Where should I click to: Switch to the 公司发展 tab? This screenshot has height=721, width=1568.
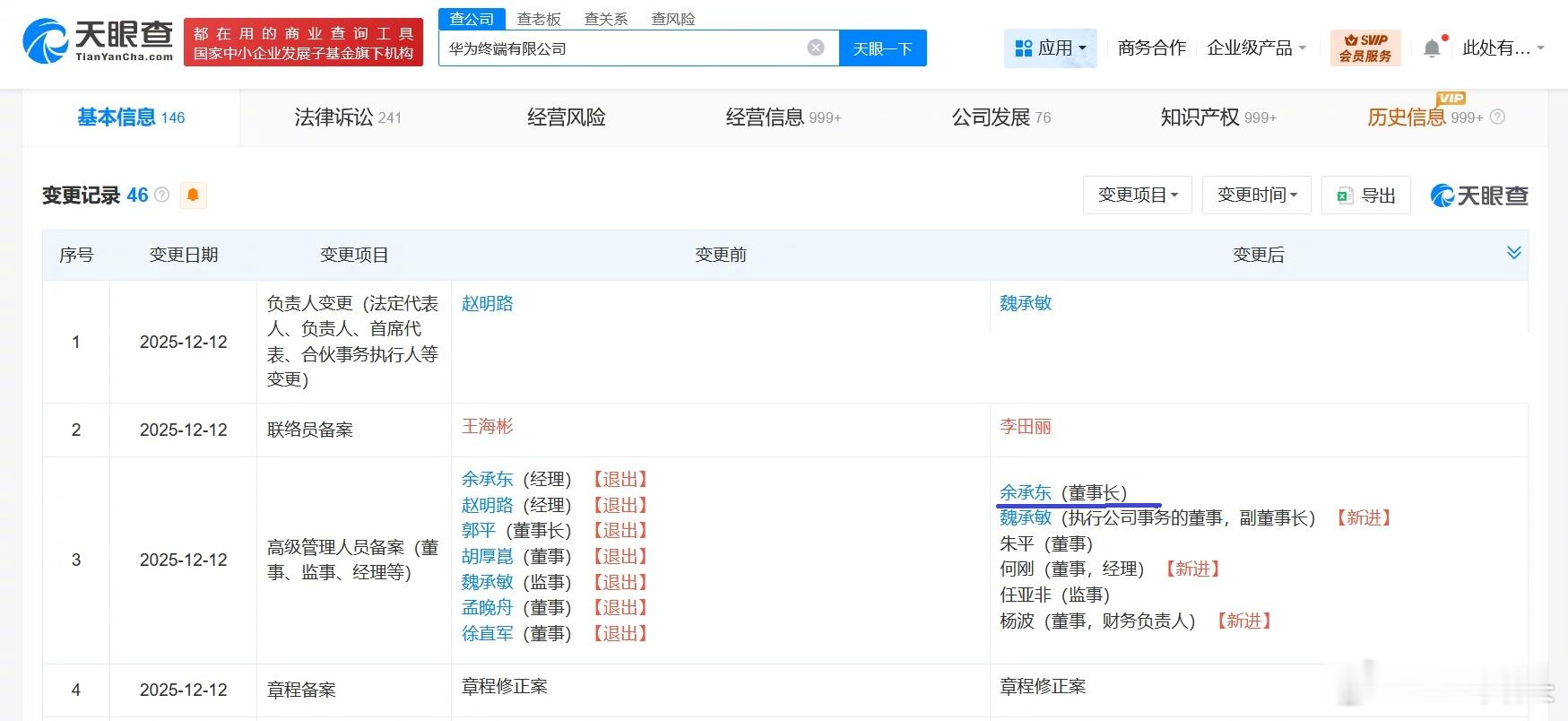click(x=1001, y=117)
